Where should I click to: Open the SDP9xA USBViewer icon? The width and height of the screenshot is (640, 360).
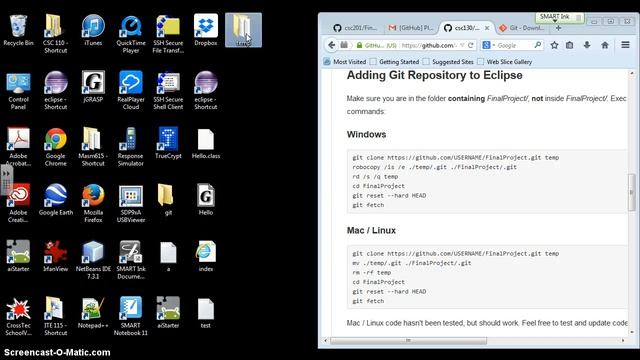131,203
